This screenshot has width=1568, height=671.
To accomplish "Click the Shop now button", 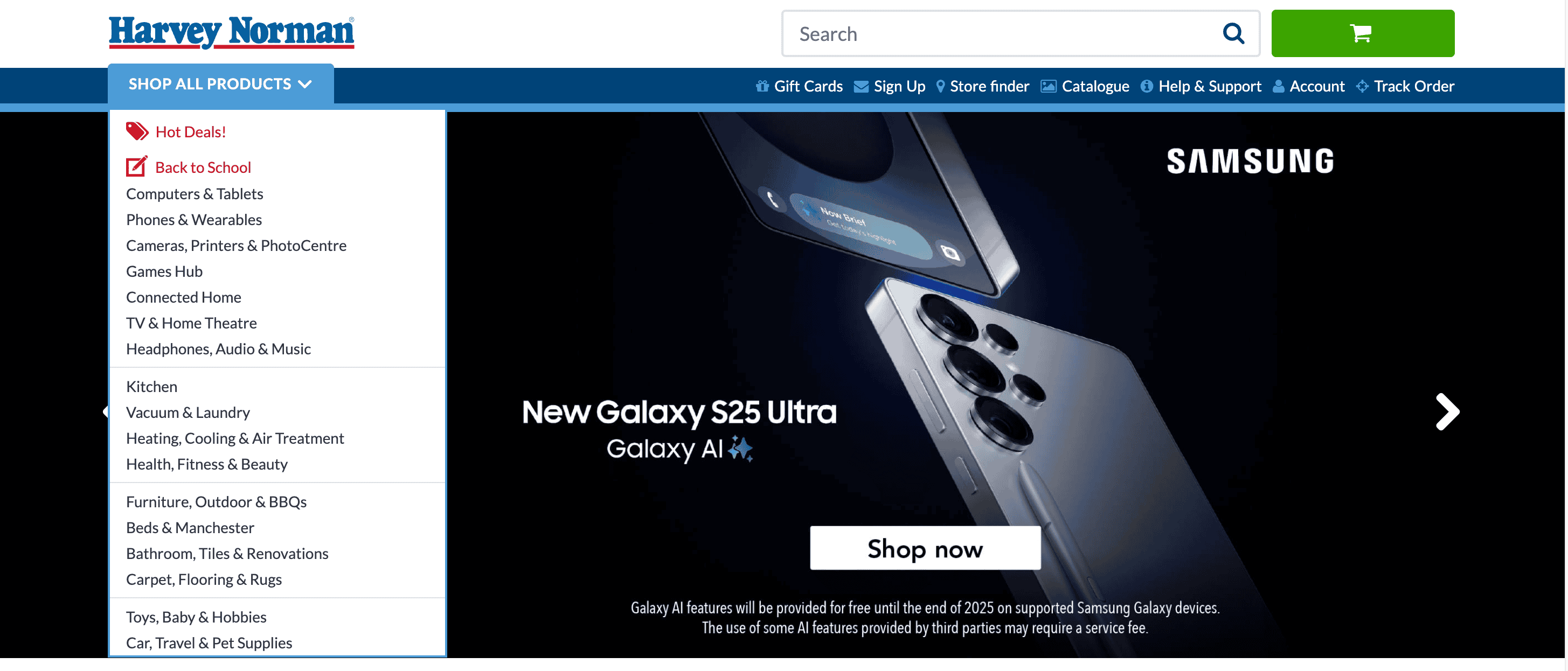I will pyautogui.click(x=925, y=548).
